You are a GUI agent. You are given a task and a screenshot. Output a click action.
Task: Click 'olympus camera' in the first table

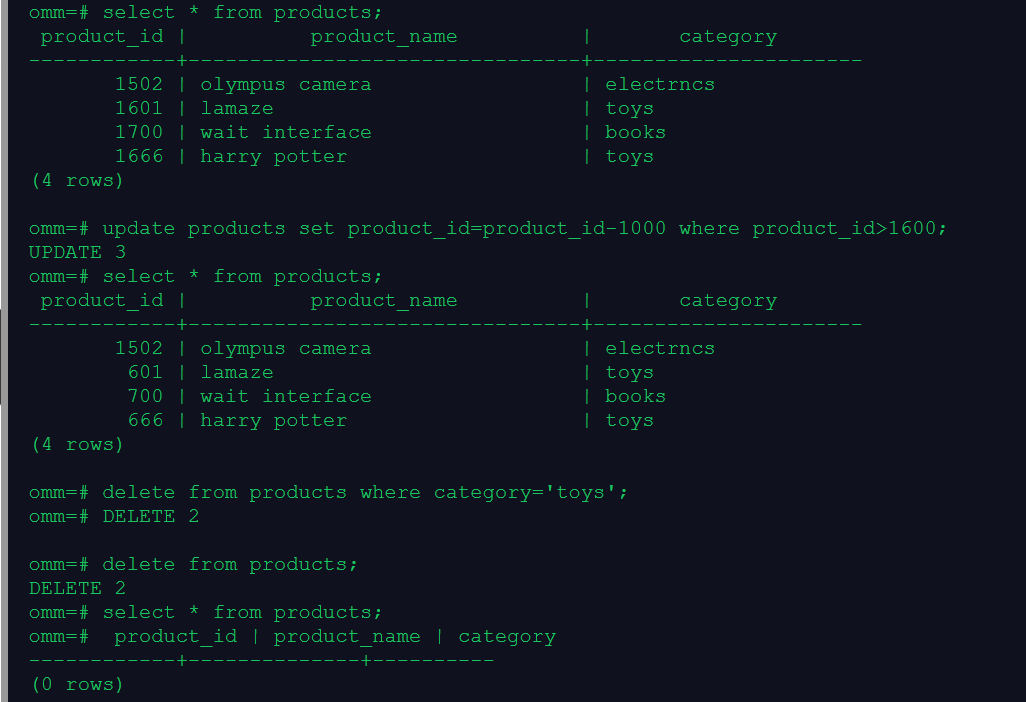[285, 85]
